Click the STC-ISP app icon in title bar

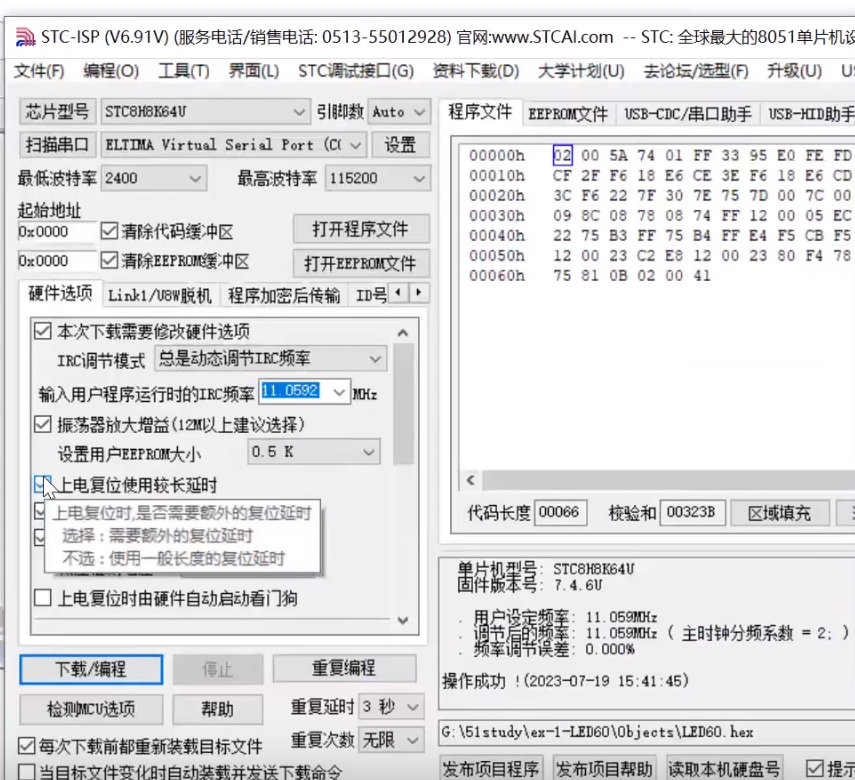coord(25,37)
